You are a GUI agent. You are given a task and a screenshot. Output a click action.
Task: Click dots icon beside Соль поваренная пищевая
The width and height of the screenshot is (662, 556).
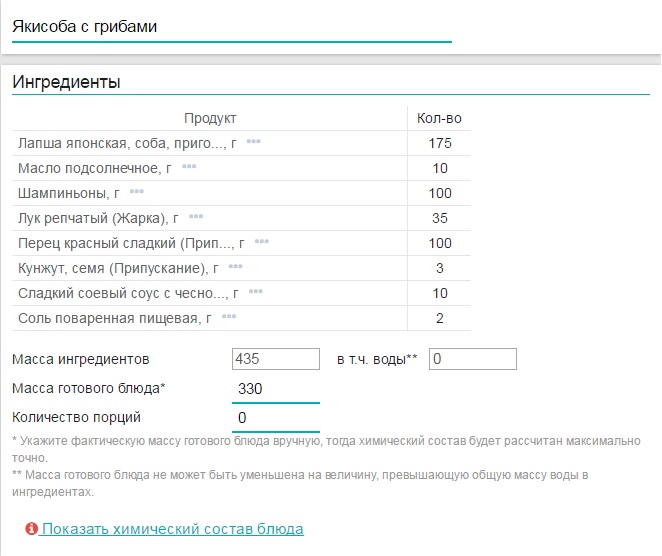coord(229,318)
